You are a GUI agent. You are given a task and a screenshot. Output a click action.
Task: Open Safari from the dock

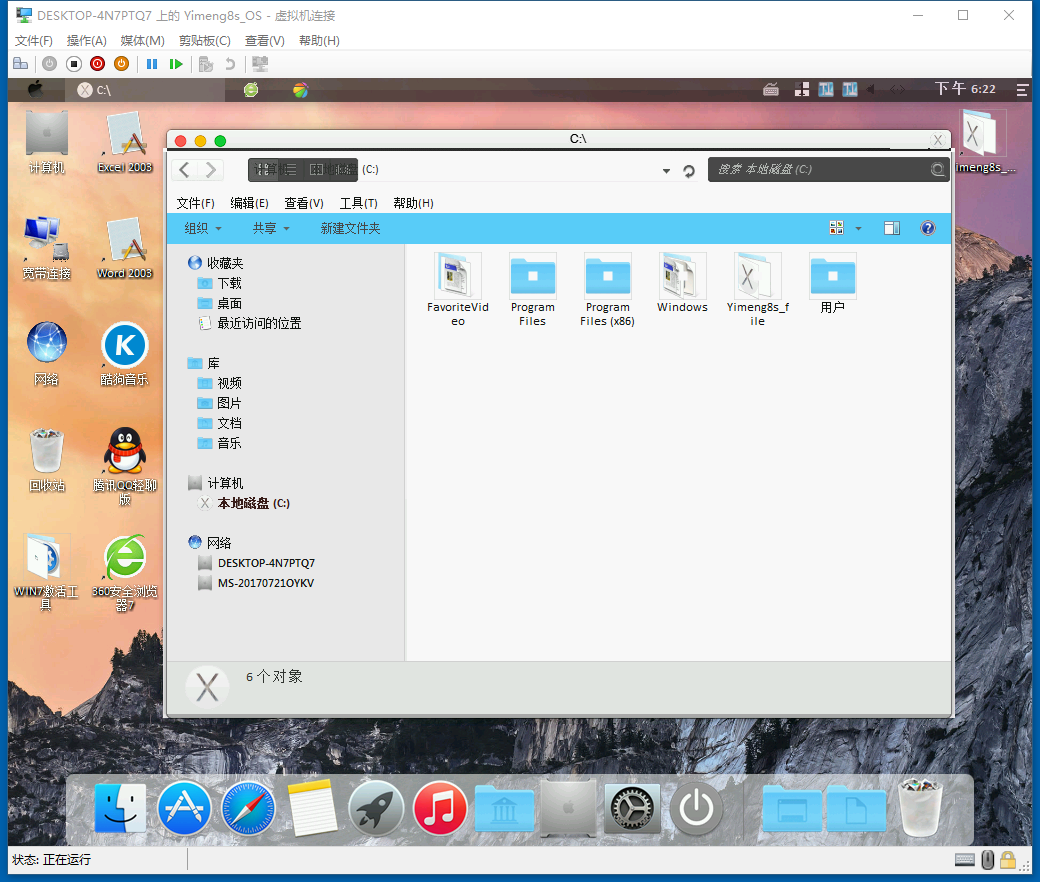(x=248, y=808)
